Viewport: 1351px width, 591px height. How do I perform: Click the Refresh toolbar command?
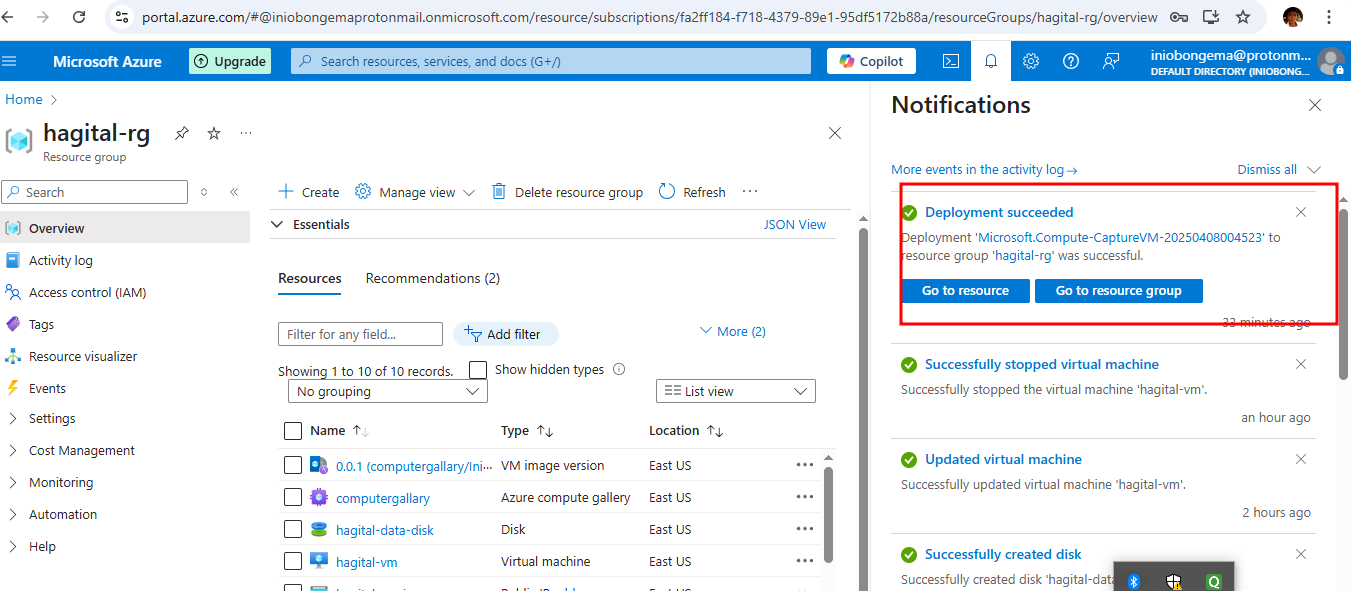tap(692, 192)
